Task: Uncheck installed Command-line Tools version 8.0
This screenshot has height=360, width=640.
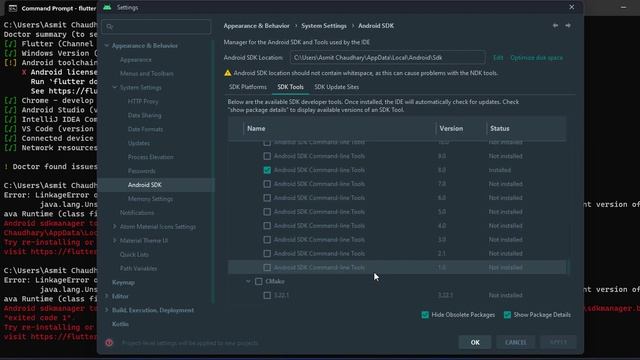Action: [267, 170]
